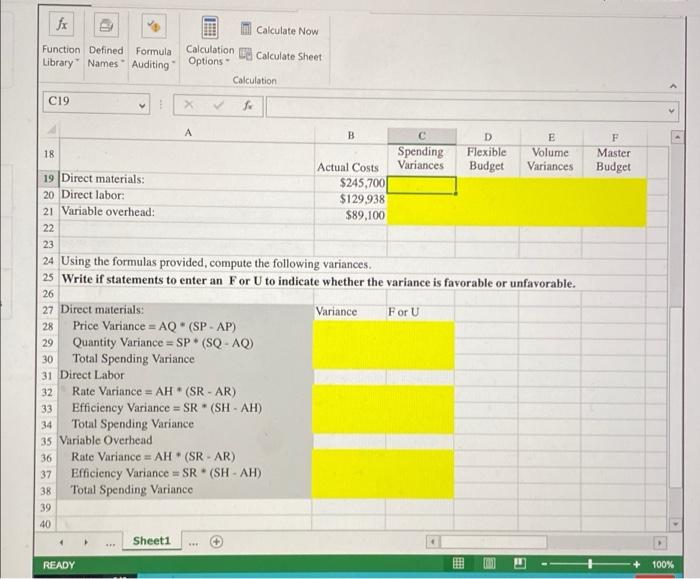Switch to Normal view icon
The height and width of the screenshot is (579, 700).
click(x=458, y=564)
